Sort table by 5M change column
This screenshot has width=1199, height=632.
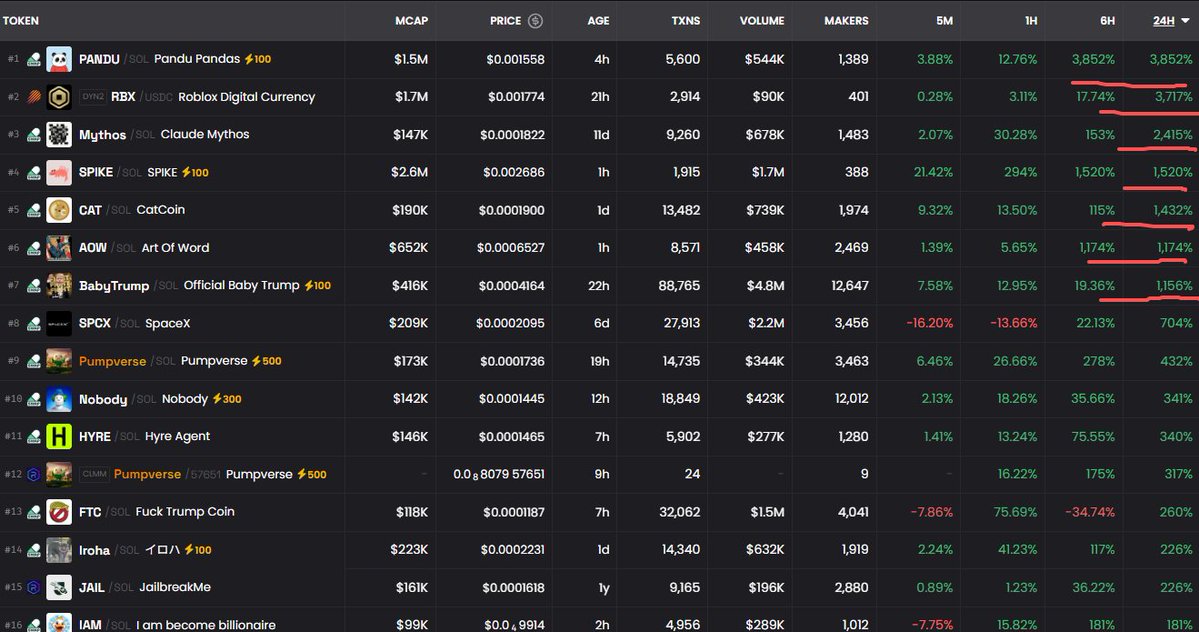point(944,21)
